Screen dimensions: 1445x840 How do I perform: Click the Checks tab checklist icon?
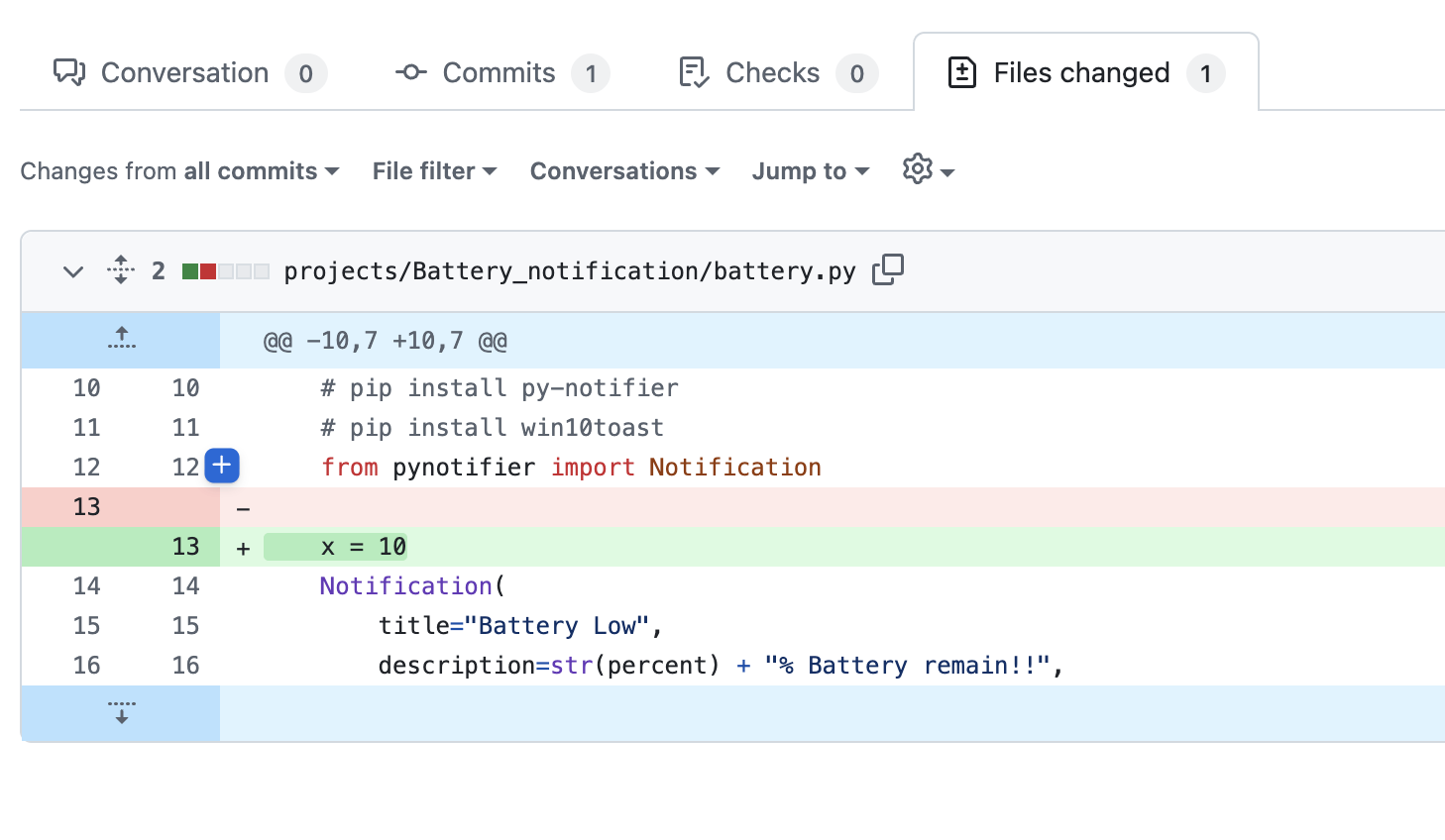tap(693, 73)
